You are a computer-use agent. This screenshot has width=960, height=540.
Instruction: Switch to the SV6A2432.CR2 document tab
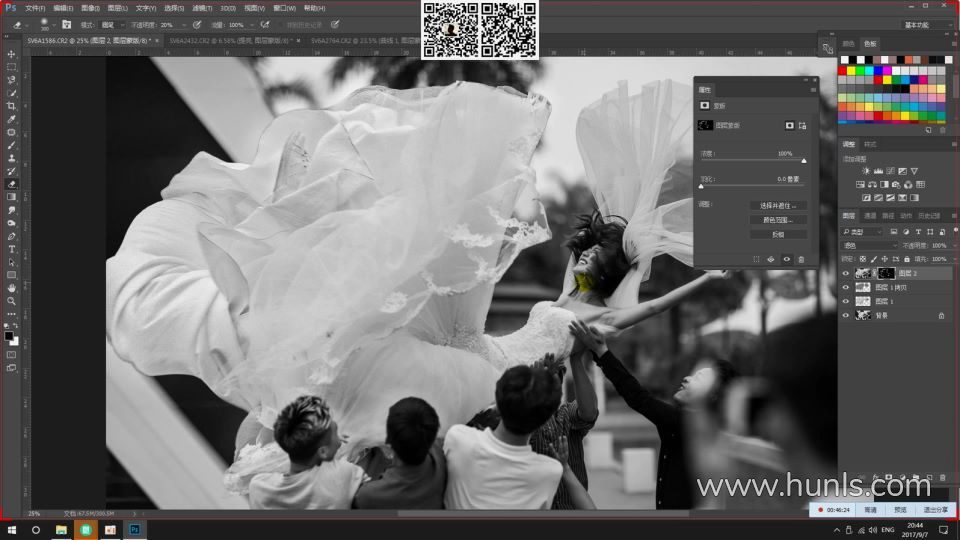(x=229, y=40)
